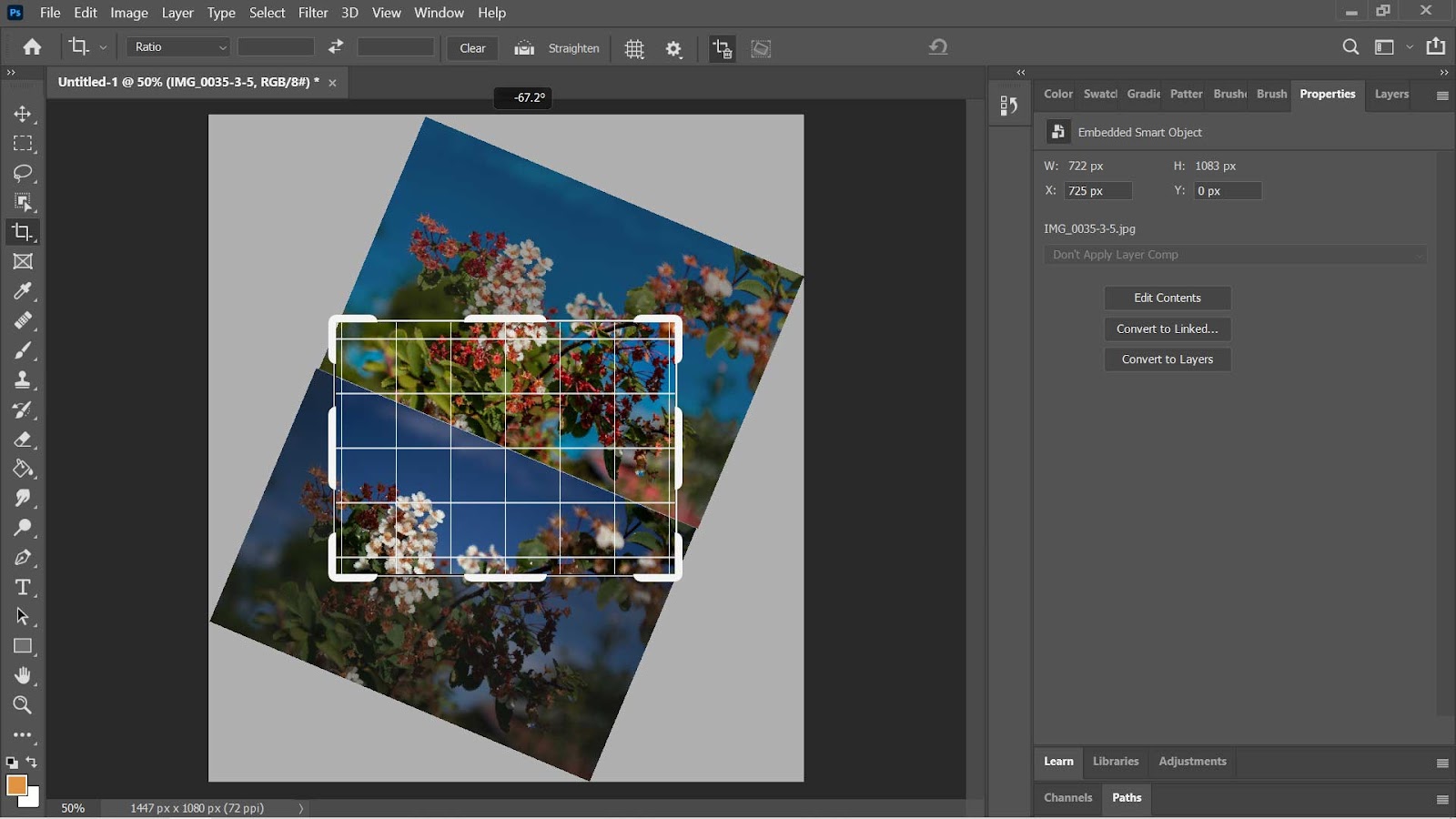Image resolution: width=1456 pixels, height=819 pixels.
Task: Click the Straighten label
Action: (573, 48)
